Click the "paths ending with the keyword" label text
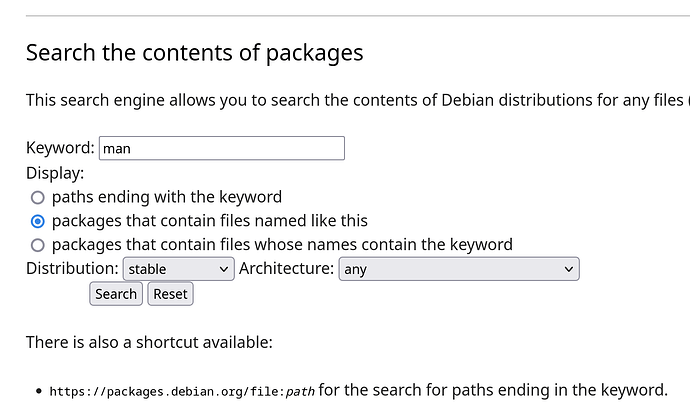 click(167, 197)
